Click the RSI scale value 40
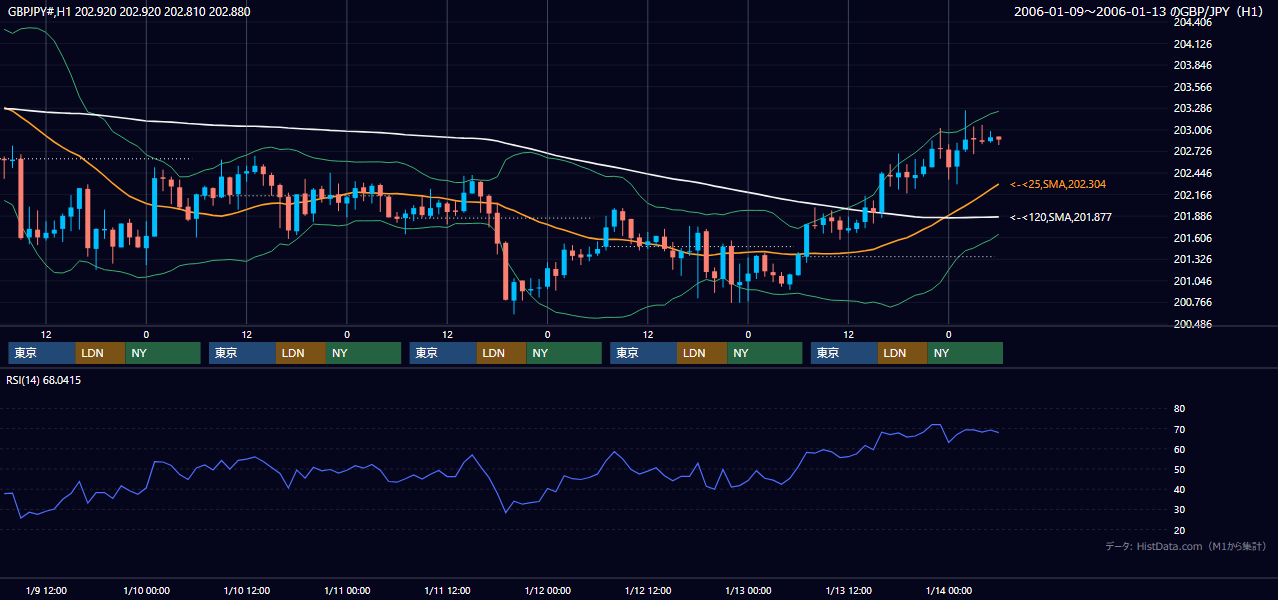The image size is (1278, 600). point(1180,490)
